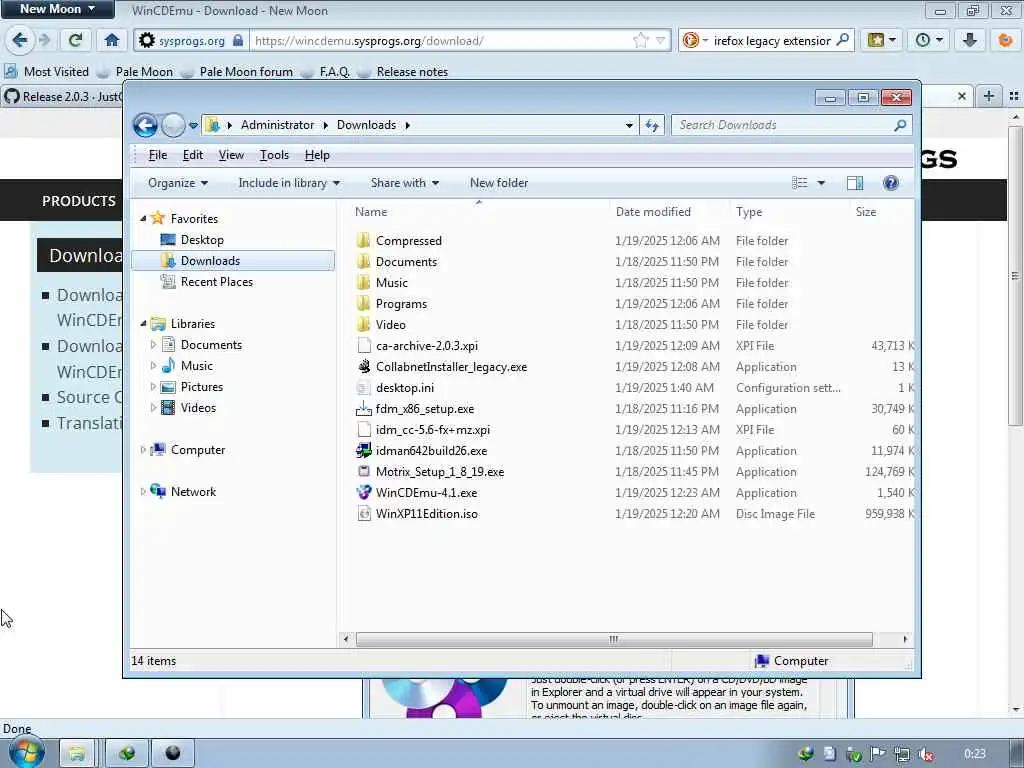Open history clock button in browser
1024x768 pixels.
click(929, 40)
